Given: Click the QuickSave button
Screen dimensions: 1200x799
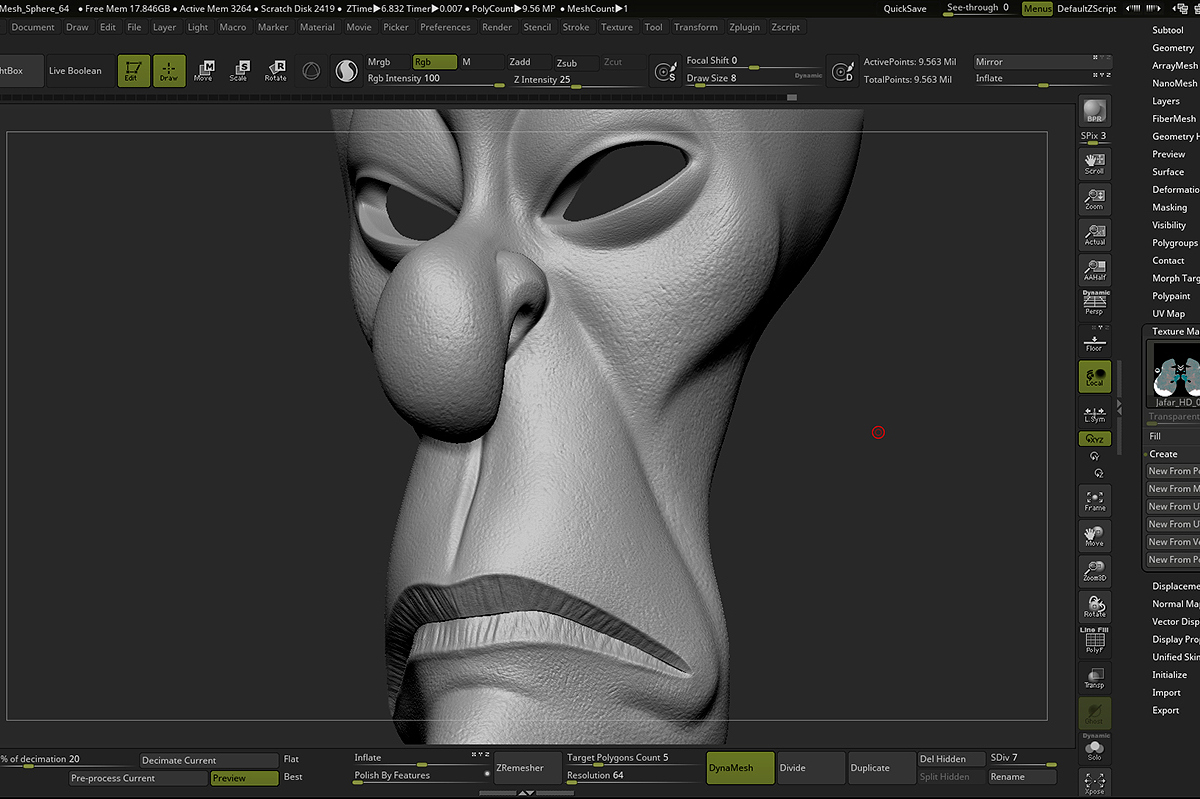Looking at the screenshot, I should pos(905,8).
